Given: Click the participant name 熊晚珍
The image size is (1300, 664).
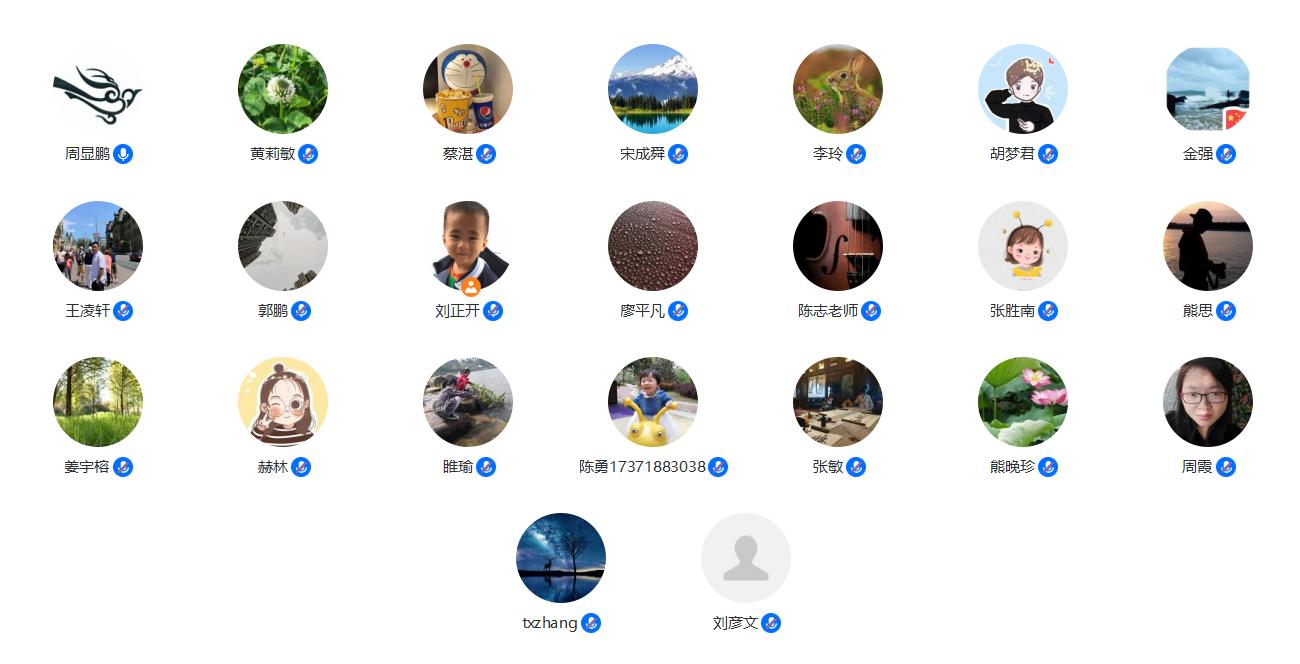Looking at the screenshot, I should (x=1012, y=467).
